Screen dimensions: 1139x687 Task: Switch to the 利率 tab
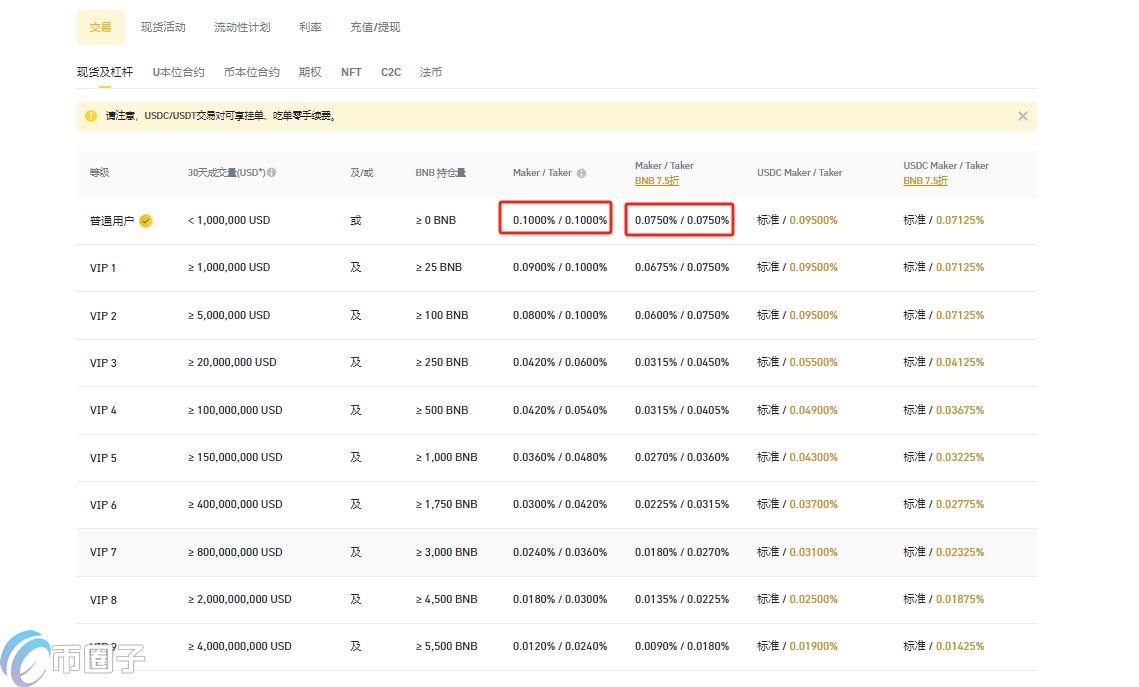click(310, 28)
